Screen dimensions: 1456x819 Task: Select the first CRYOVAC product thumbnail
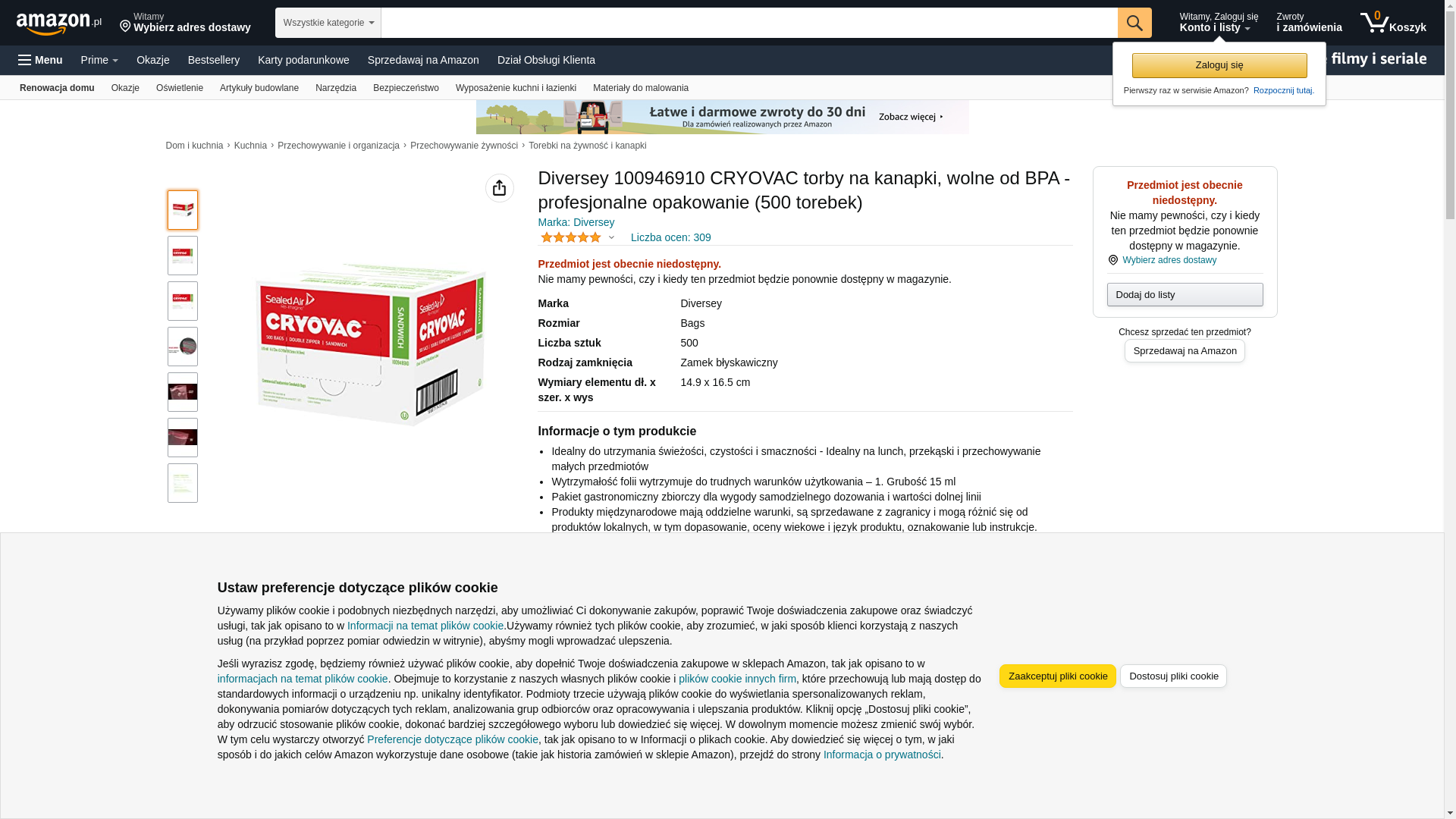point(183,210)
